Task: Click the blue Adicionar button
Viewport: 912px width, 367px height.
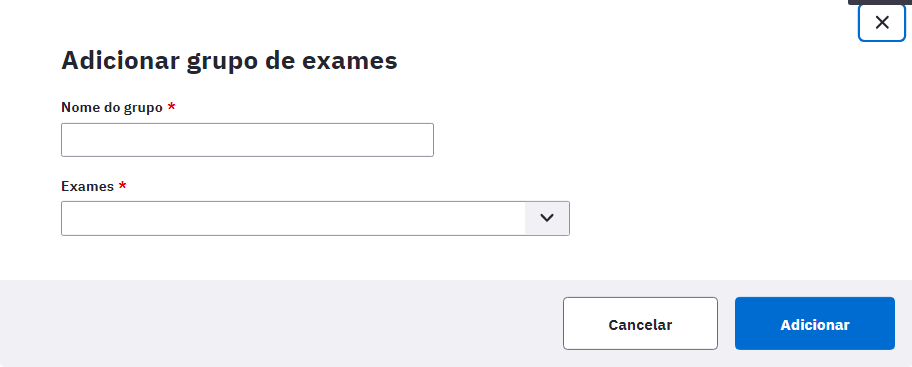Action: point(815,324)
